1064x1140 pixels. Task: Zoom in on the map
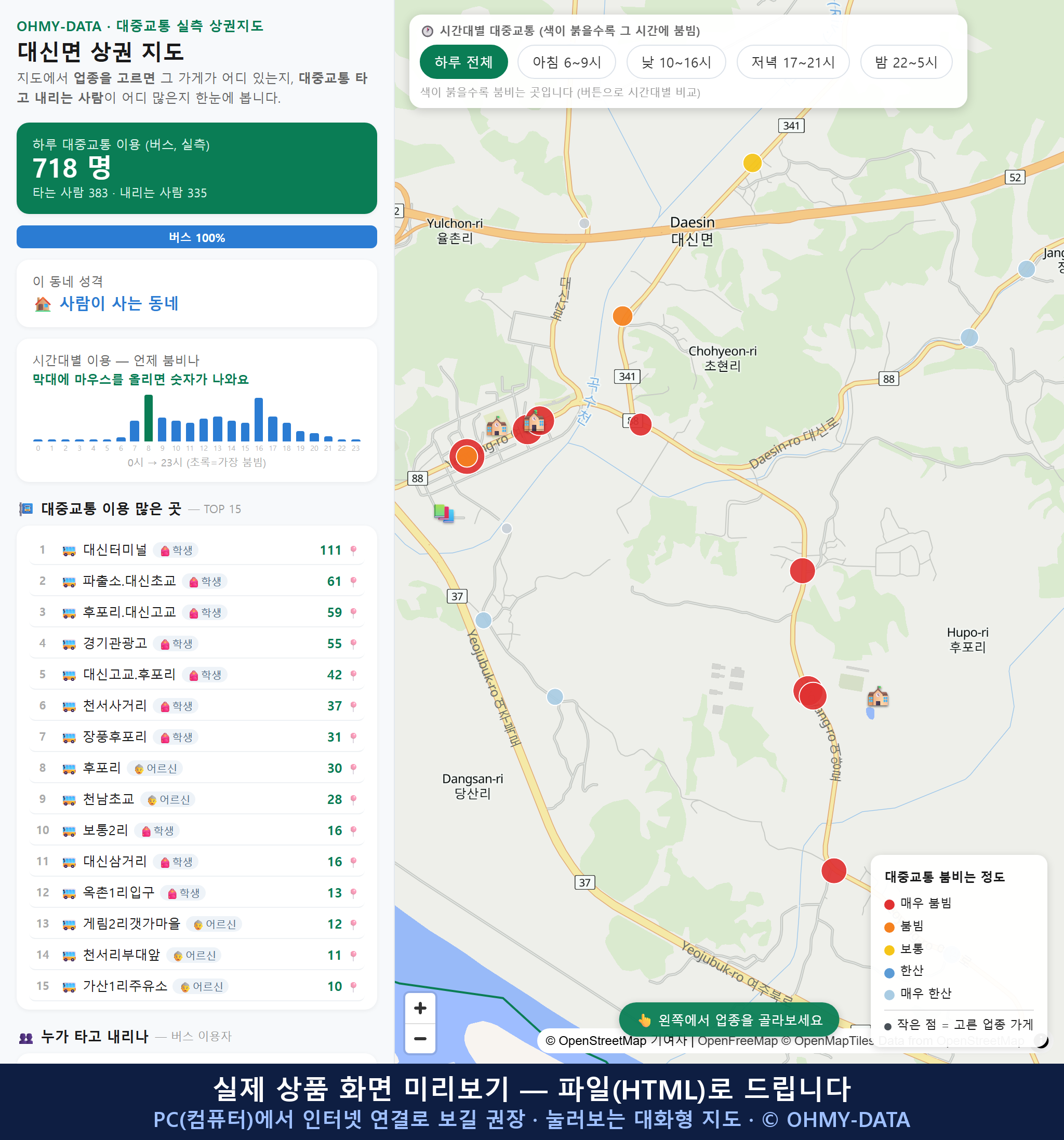point(420,1008)
